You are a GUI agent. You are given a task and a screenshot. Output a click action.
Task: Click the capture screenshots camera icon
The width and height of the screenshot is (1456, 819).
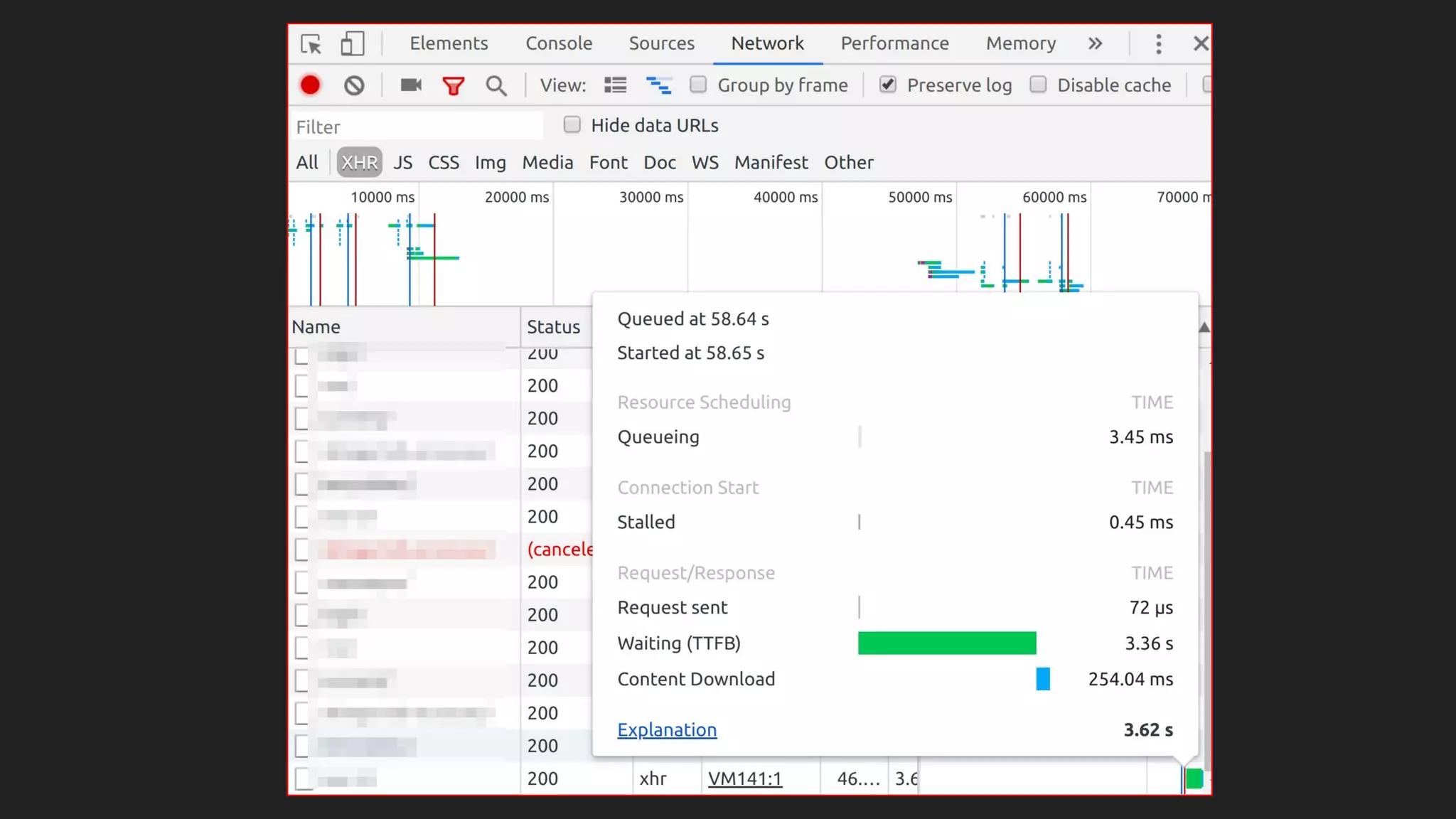coord(411,85)
